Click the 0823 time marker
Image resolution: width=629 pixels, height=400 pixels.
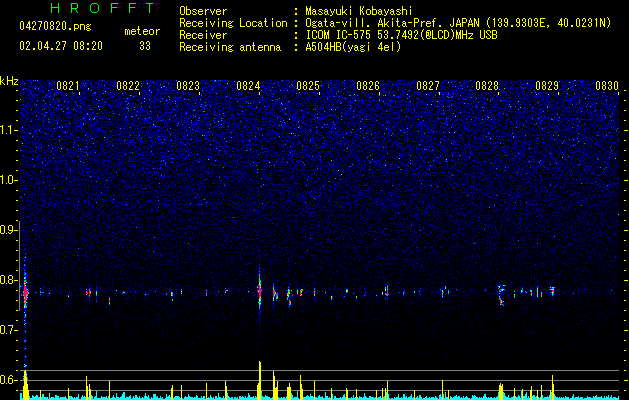coord(188,86)
